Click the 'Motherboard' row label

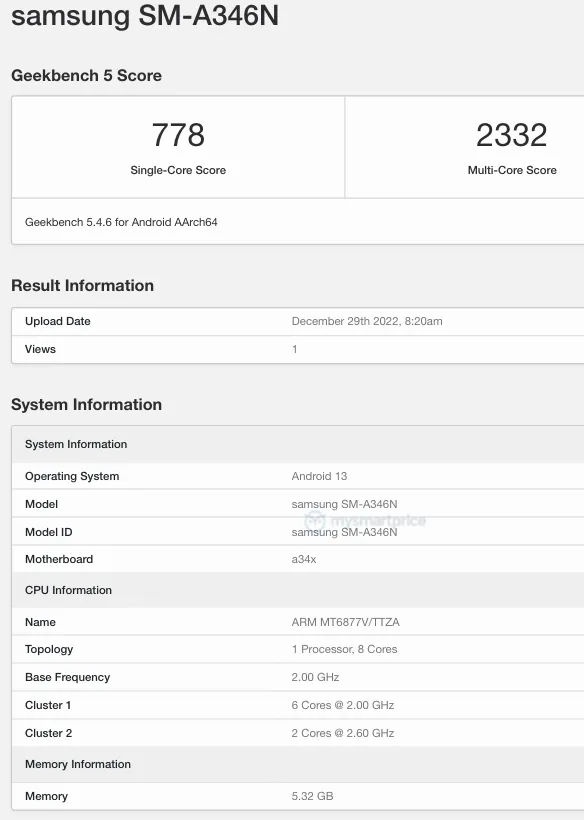pyautogui.click(x=59, y=559)
